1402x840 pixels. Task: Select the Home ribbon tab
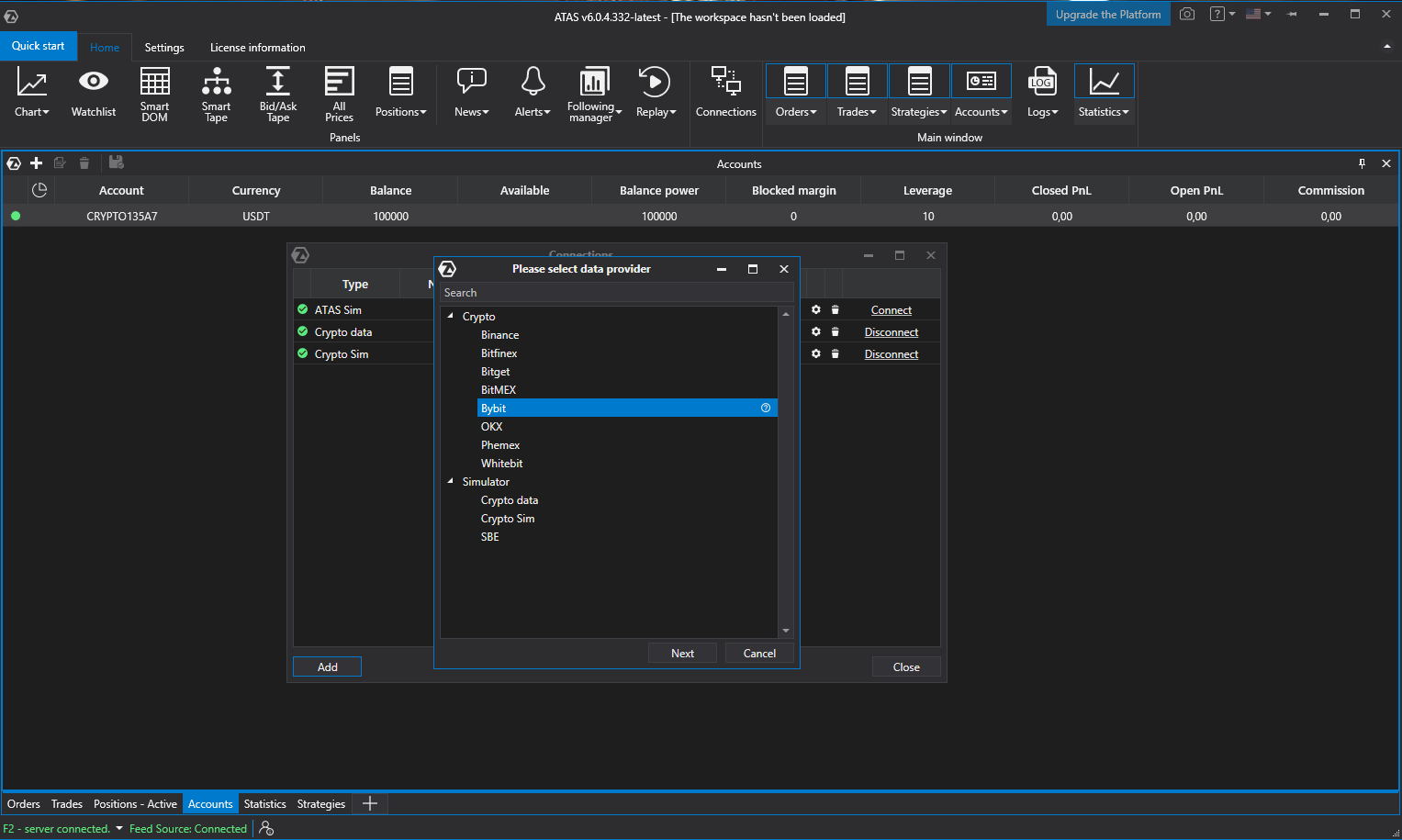(x=105, y=48)
